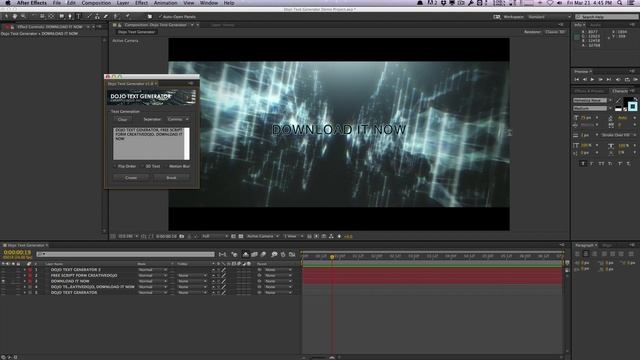Select the Clone Stamp tool
The width and height of the screenshot is (640, 360).
point(97,17)
